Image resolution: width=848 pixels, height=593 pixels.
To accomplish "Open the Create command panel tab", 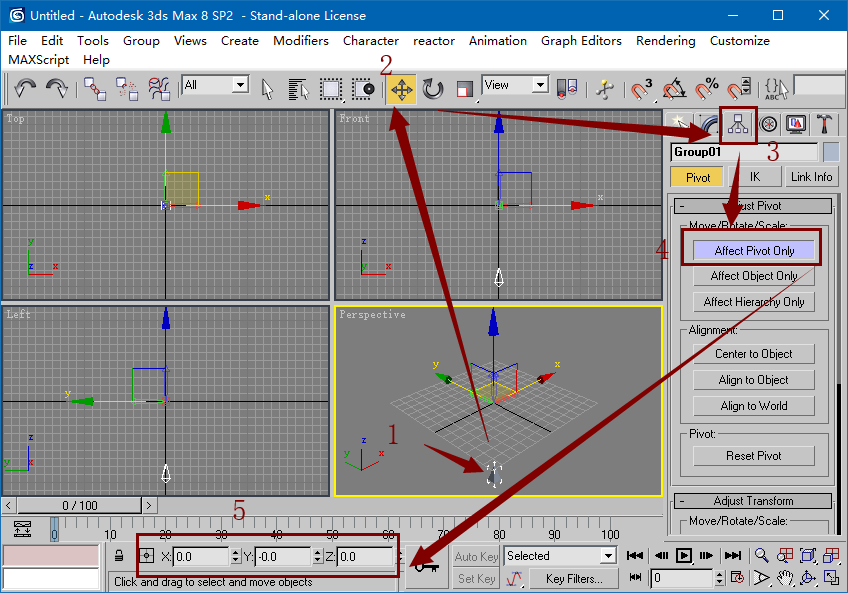I will pyautogui.click(x=679, y=124).
